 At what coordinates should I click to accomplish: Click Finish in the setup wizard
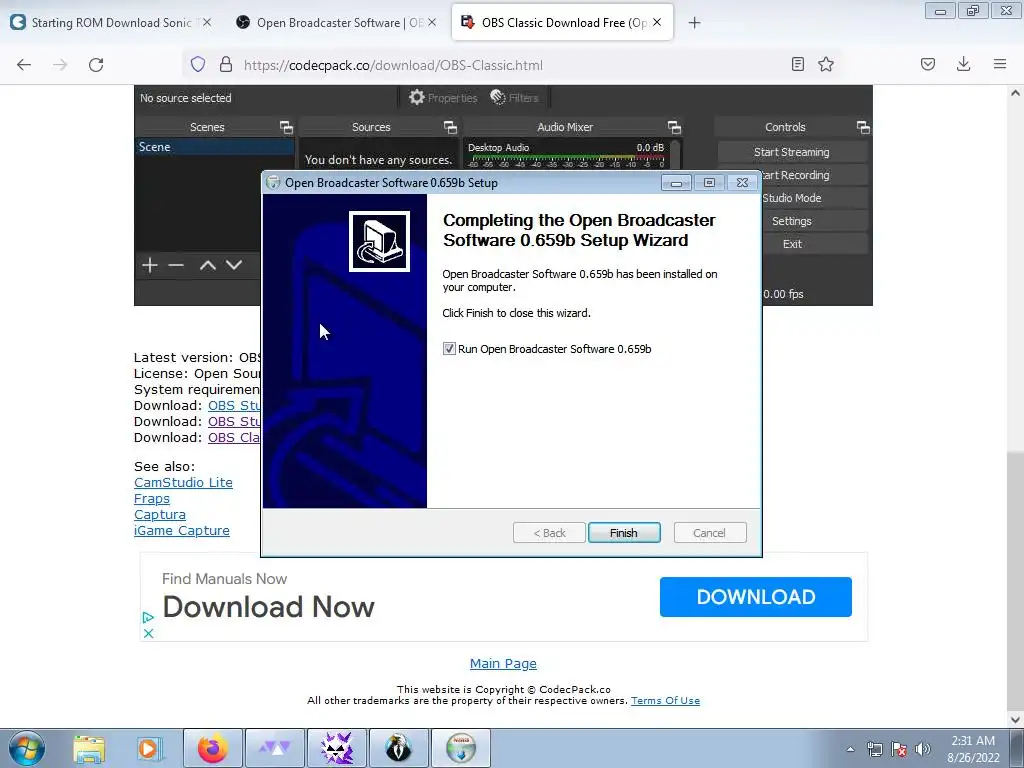[624, 533]
